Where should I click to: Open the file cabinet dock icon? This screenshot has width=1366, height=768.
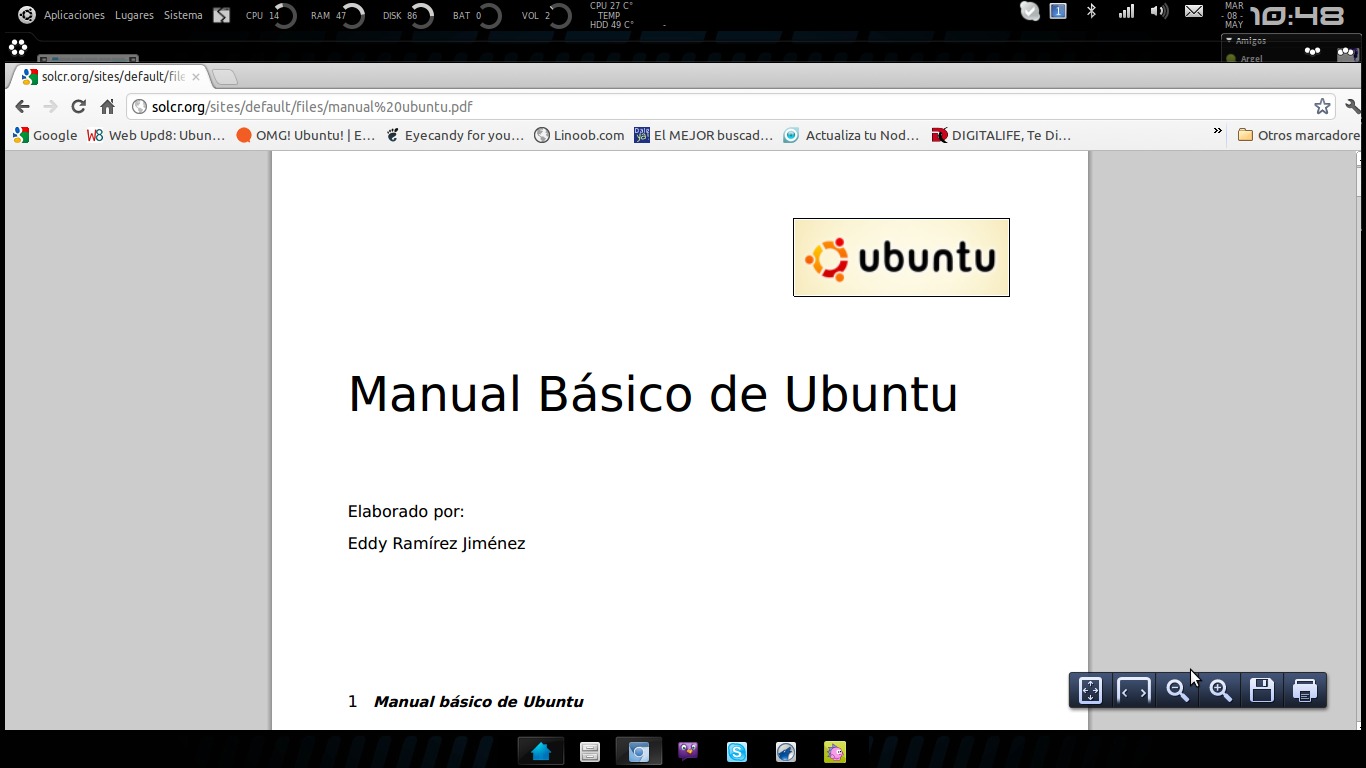click(x=590, y=752)
